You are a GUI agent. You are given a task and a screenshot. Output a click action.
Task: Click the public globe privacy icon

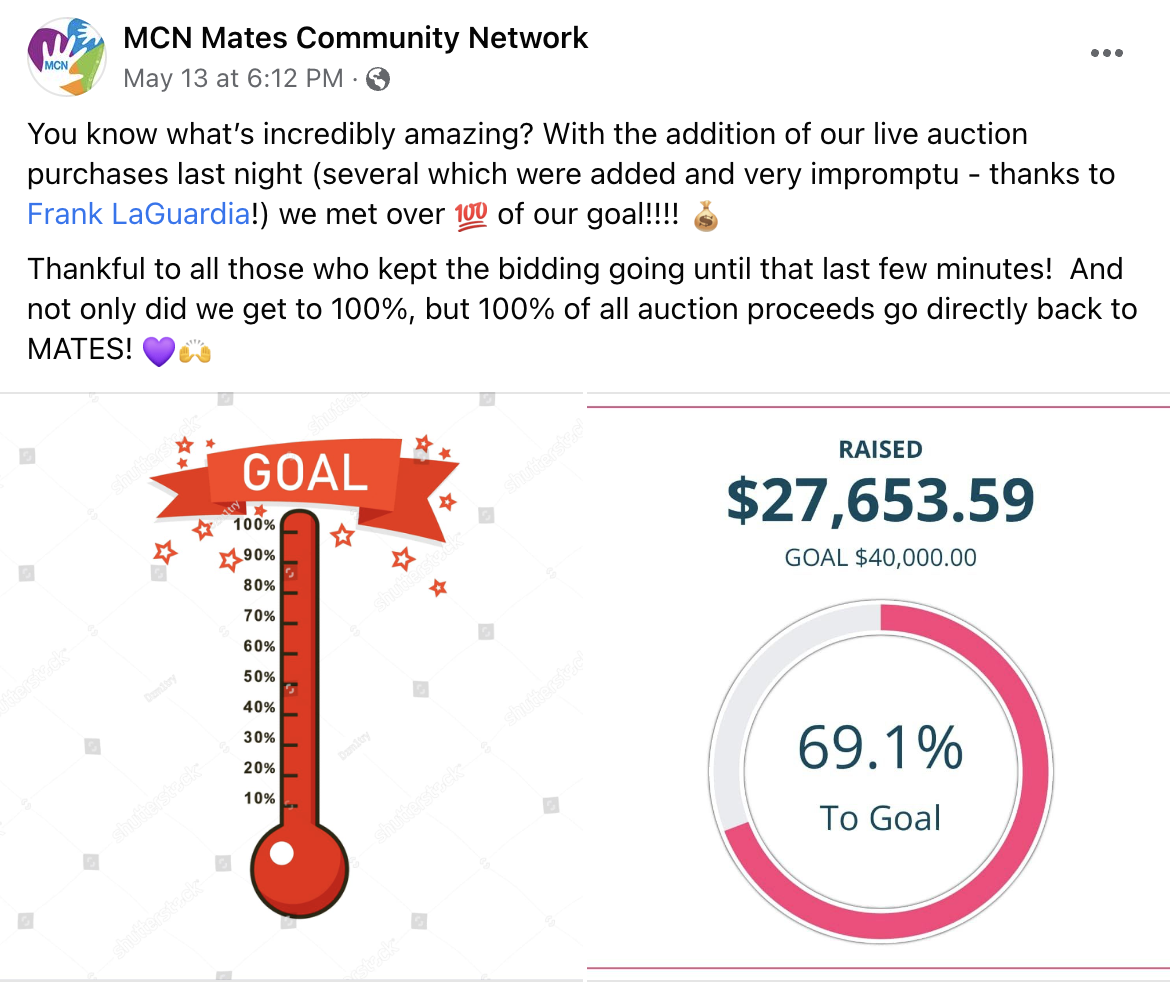(378, 79)
